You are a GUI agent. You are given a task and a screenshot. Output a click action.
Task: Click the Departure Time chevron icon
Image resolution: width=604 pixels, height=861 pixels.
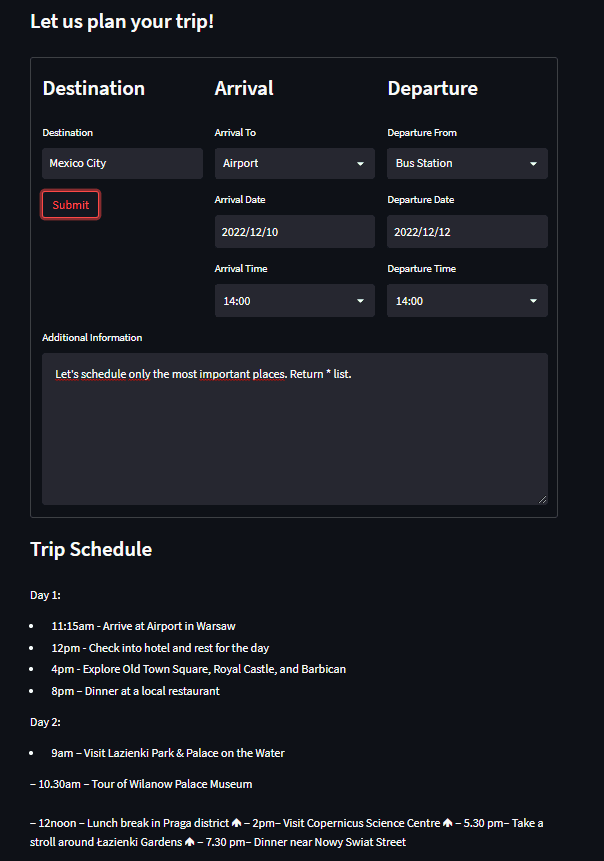click(x=533, y=301)
